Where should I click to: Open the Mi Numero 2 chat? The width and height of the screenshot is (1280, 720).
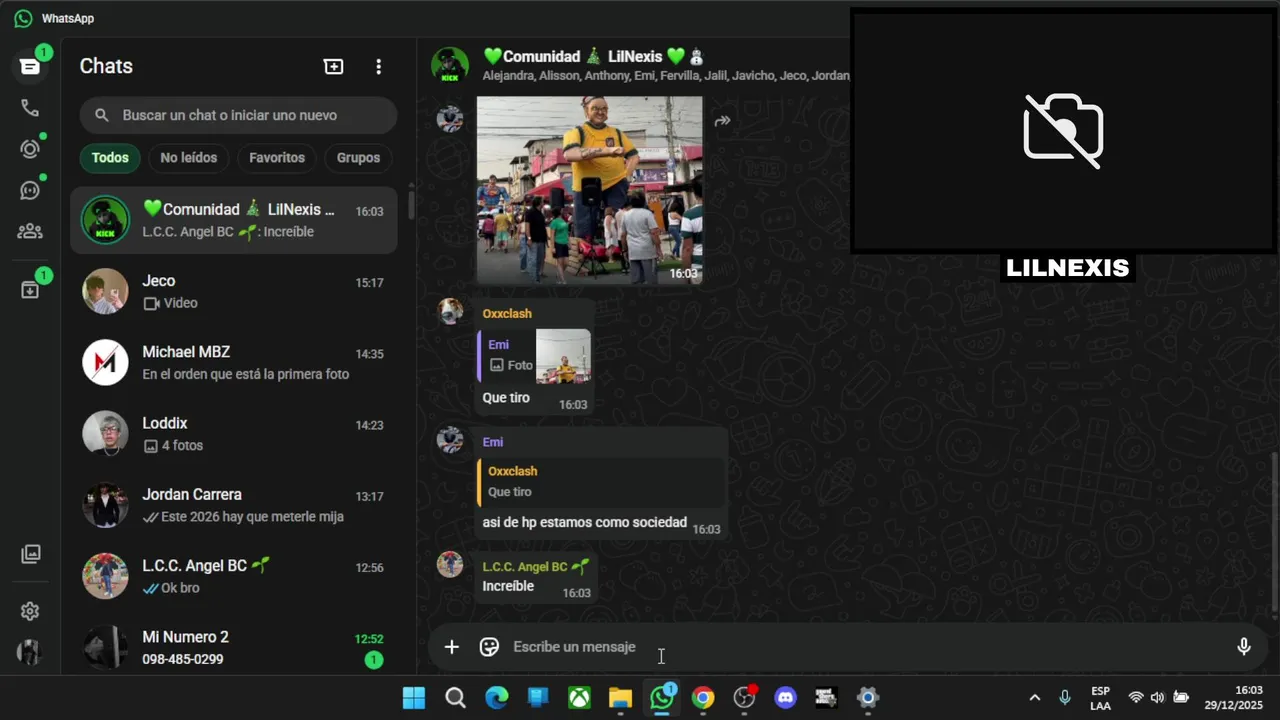pyautogui.click(x=234, y=647)
